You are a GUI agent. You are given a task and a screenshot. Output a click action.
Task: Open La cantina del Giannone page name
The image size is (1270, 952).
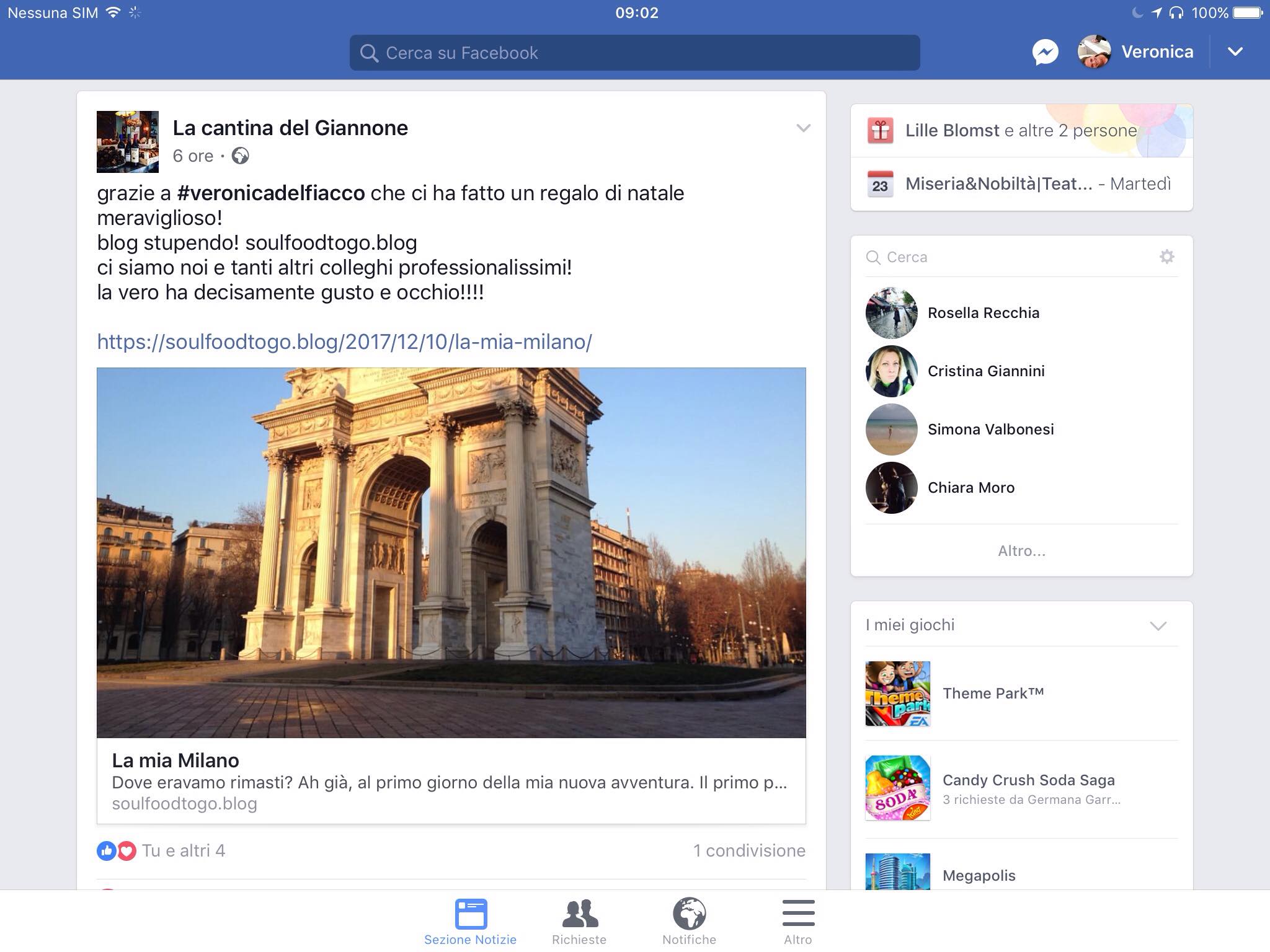pyautogui.click(x=290, y=128)
